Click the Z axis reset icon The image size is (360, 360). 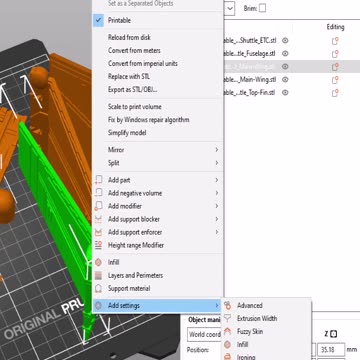click(x=334, y=334)
